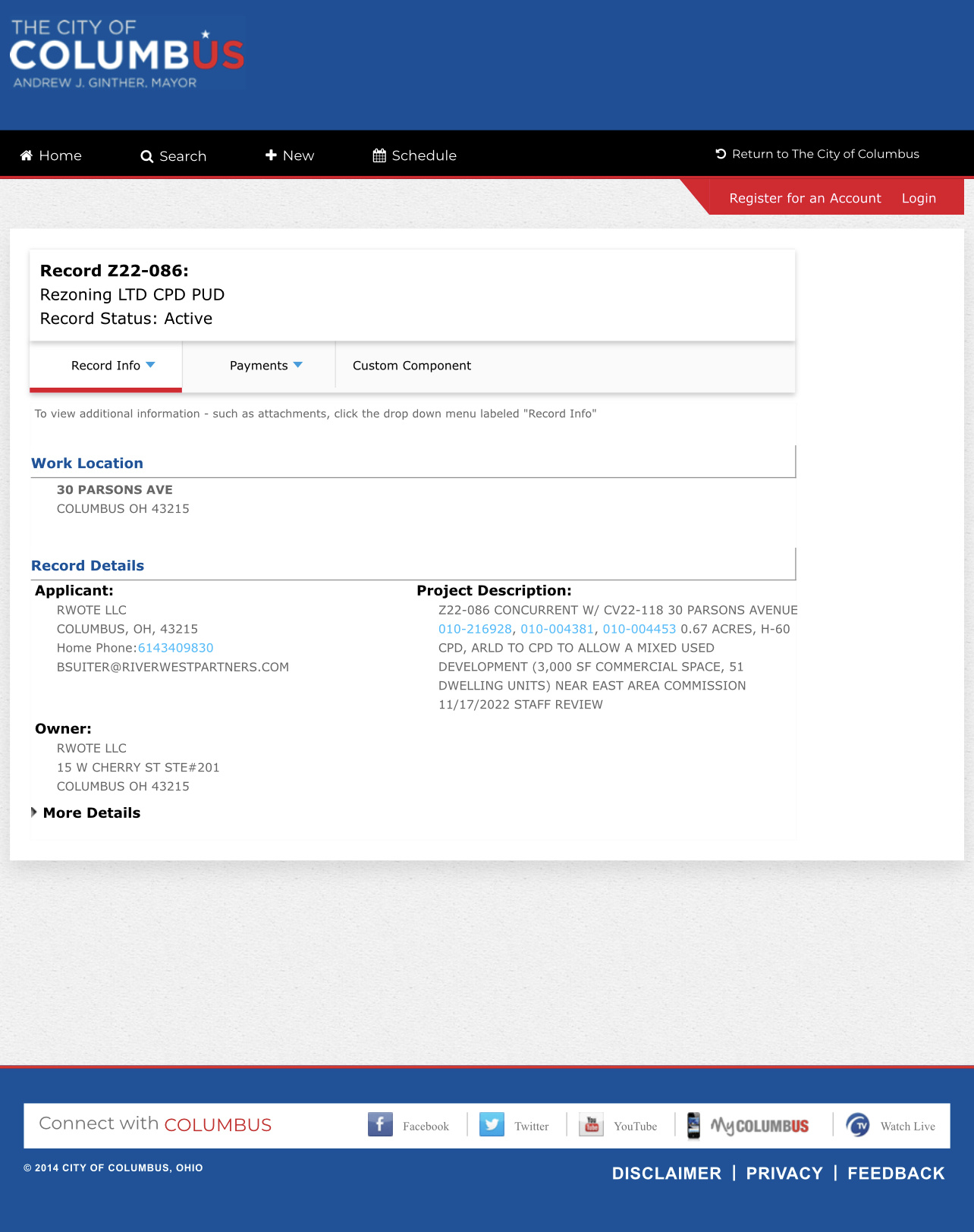Click COLUMBUS OH 43215 under Work Location
Image resolution: width=974 pixels, height=1232 pixels.
[x=123, y=509]
